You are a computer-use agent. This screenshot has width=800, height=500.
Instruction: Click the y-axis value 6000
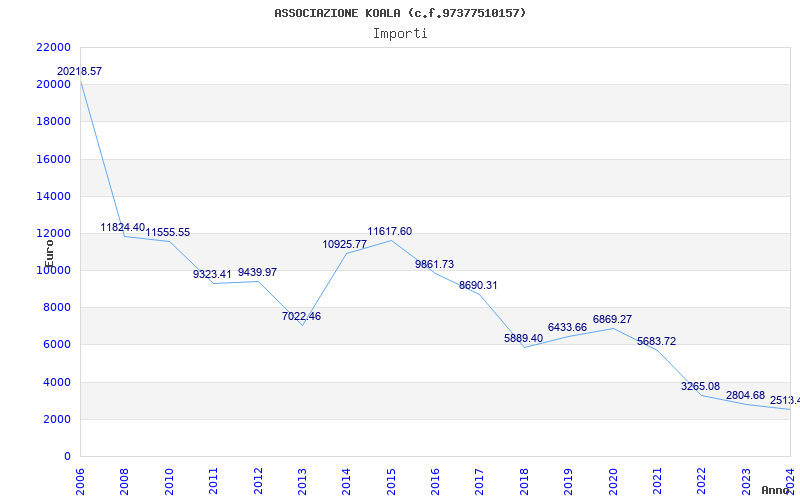point(57,345)
